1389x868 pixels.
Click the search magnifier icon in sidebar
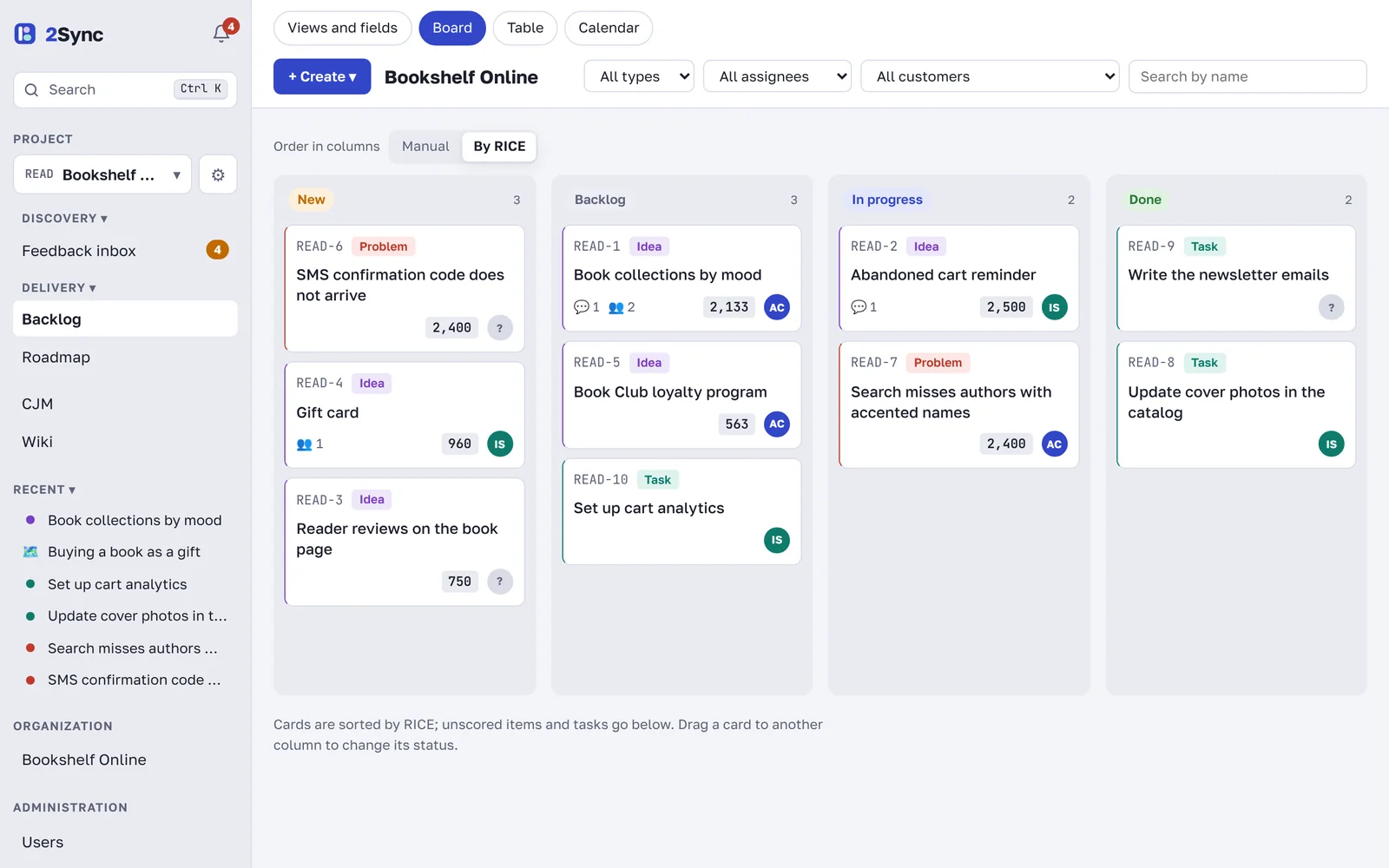coord(32,89)
